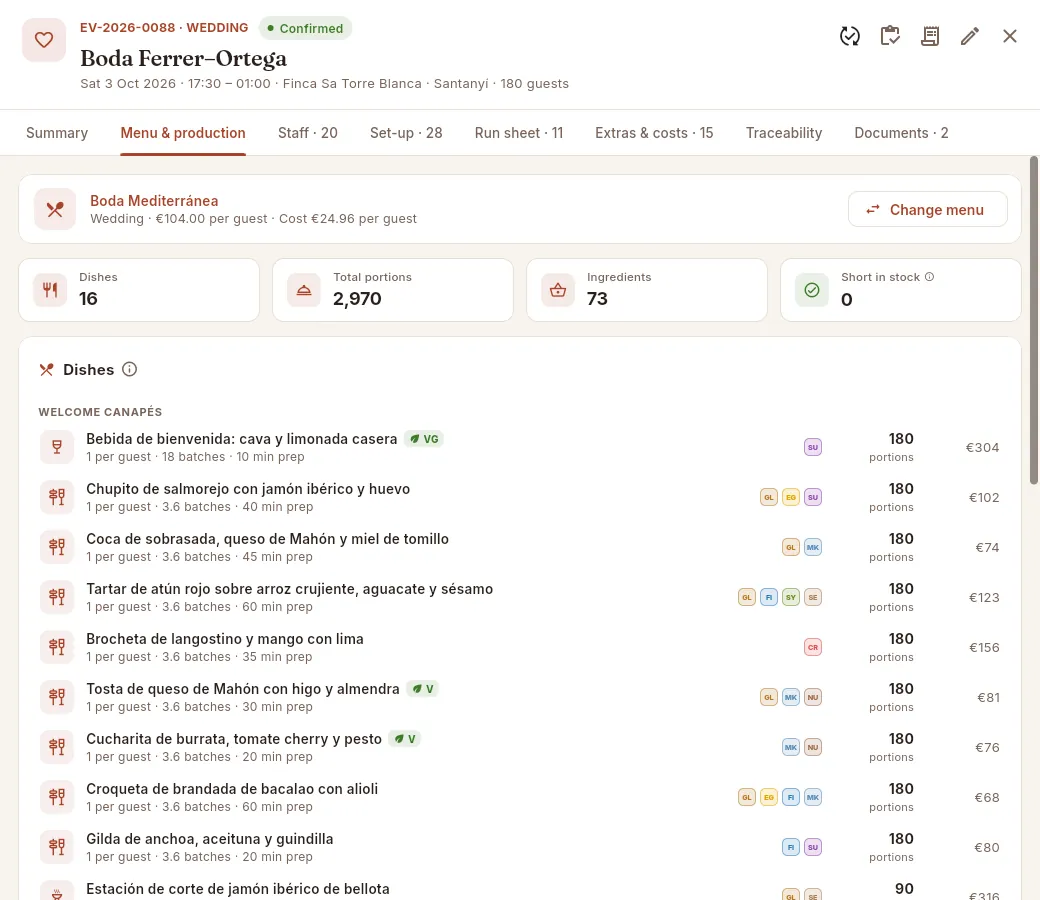Open the clipboard checklist icon in header
Screen dimensions: 1040x900
(890, 36)
